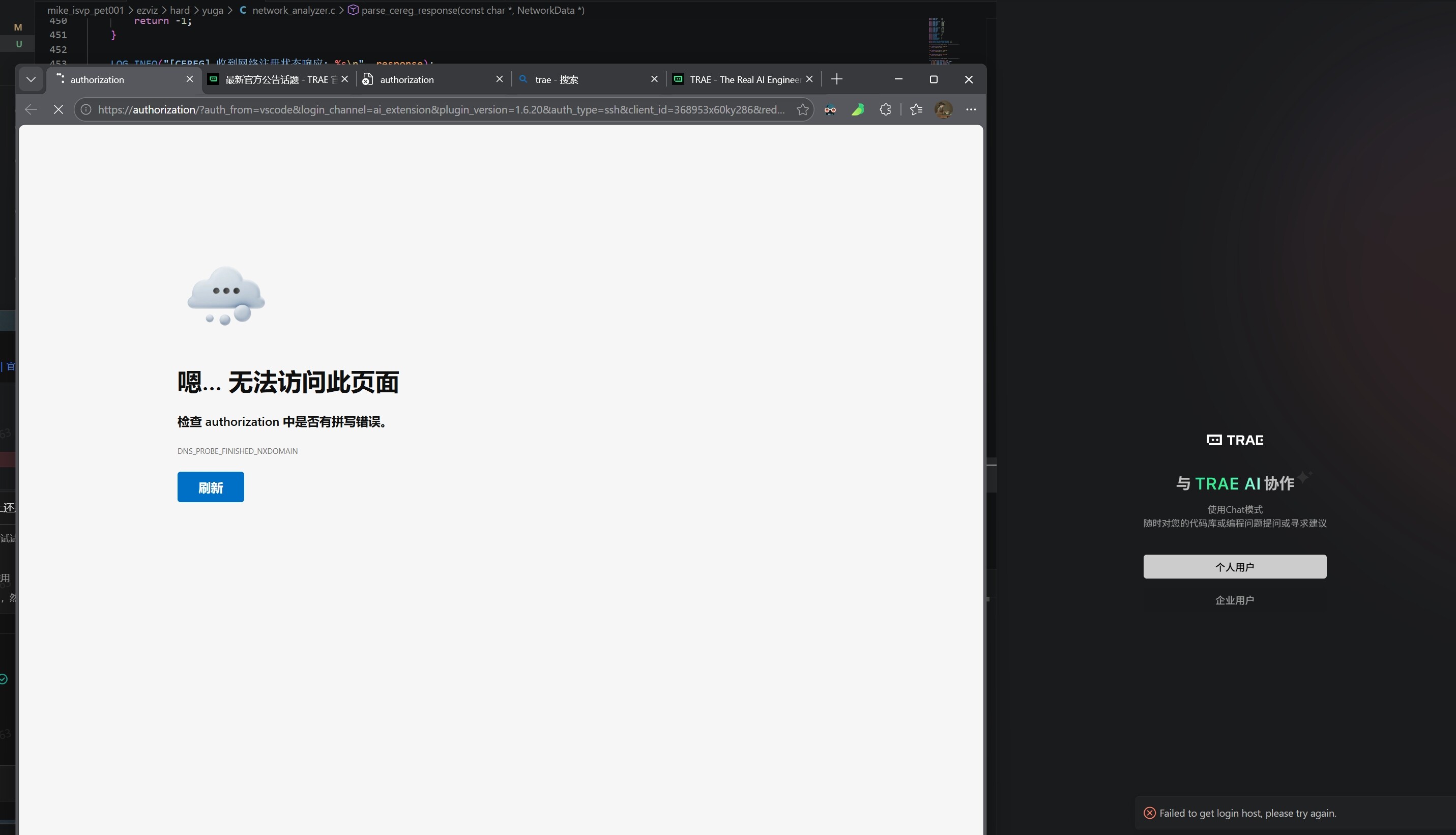Click the favorite star icon in address bar
This screenshot has height=835, width=1456.
coord(802,109)
